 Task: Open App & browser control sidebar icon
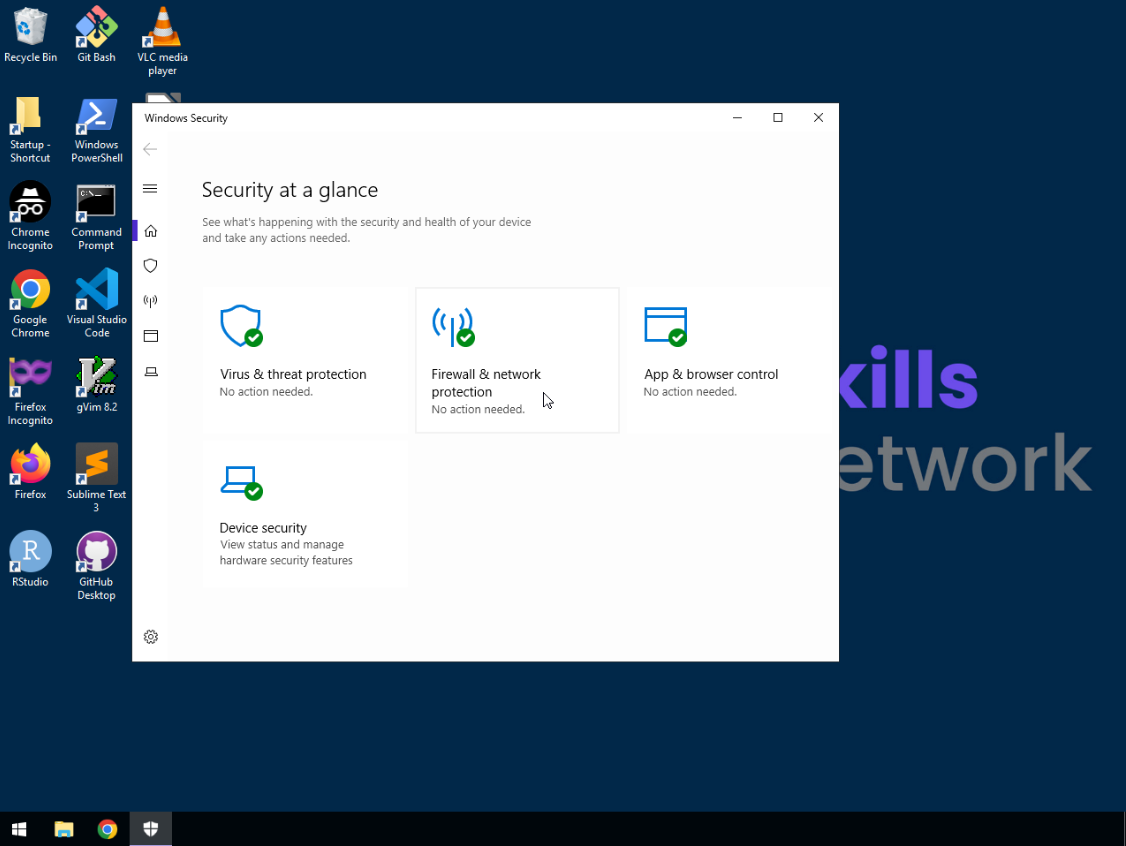coord(150,335)
